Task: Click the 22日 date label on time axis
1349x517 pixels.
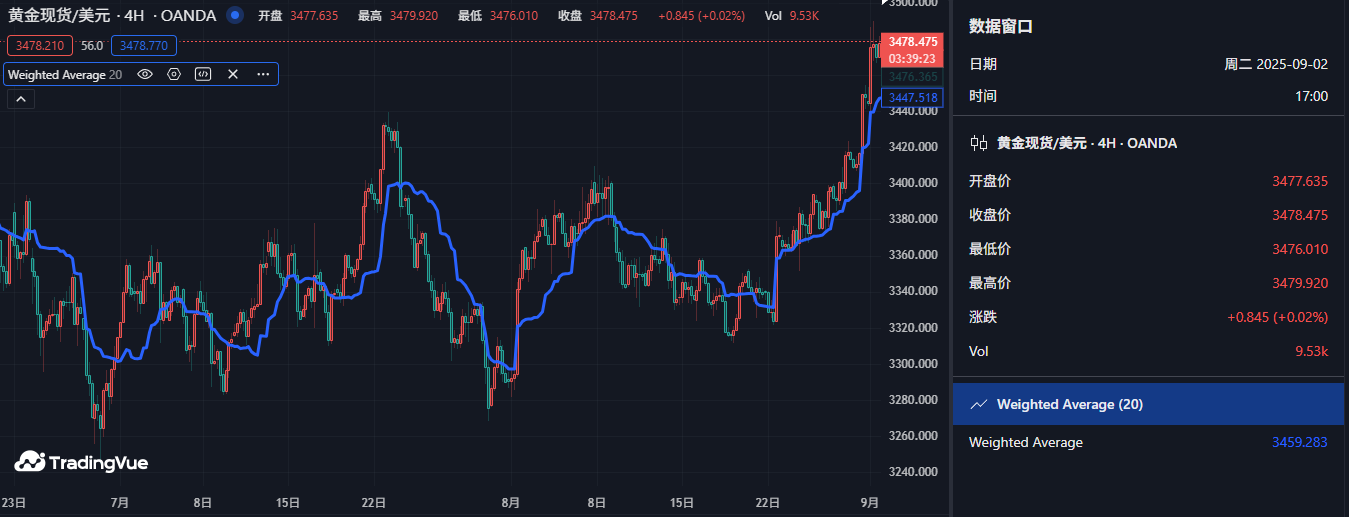Action: (x=374, y=502)
